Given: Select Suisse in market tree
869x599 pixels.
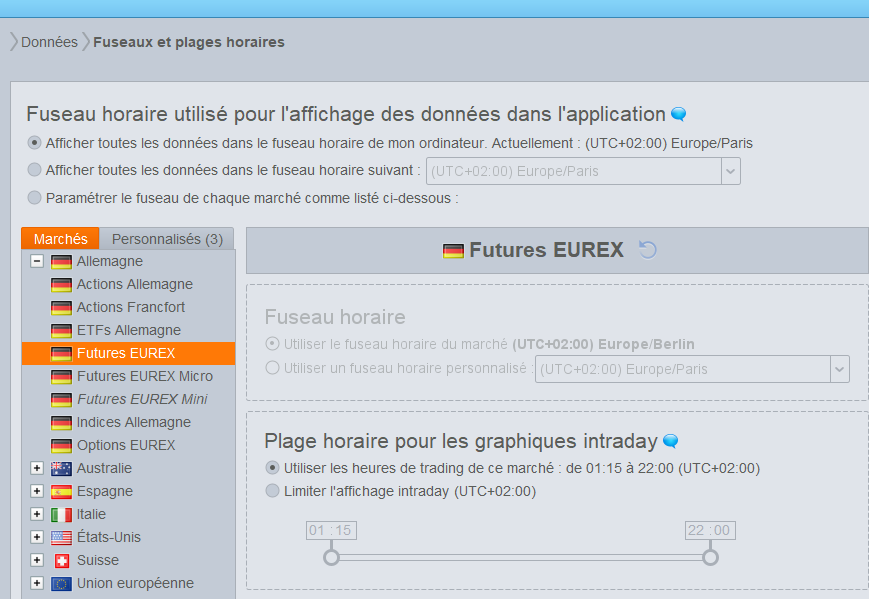Looking at the screenshot, I should [98, 560].
